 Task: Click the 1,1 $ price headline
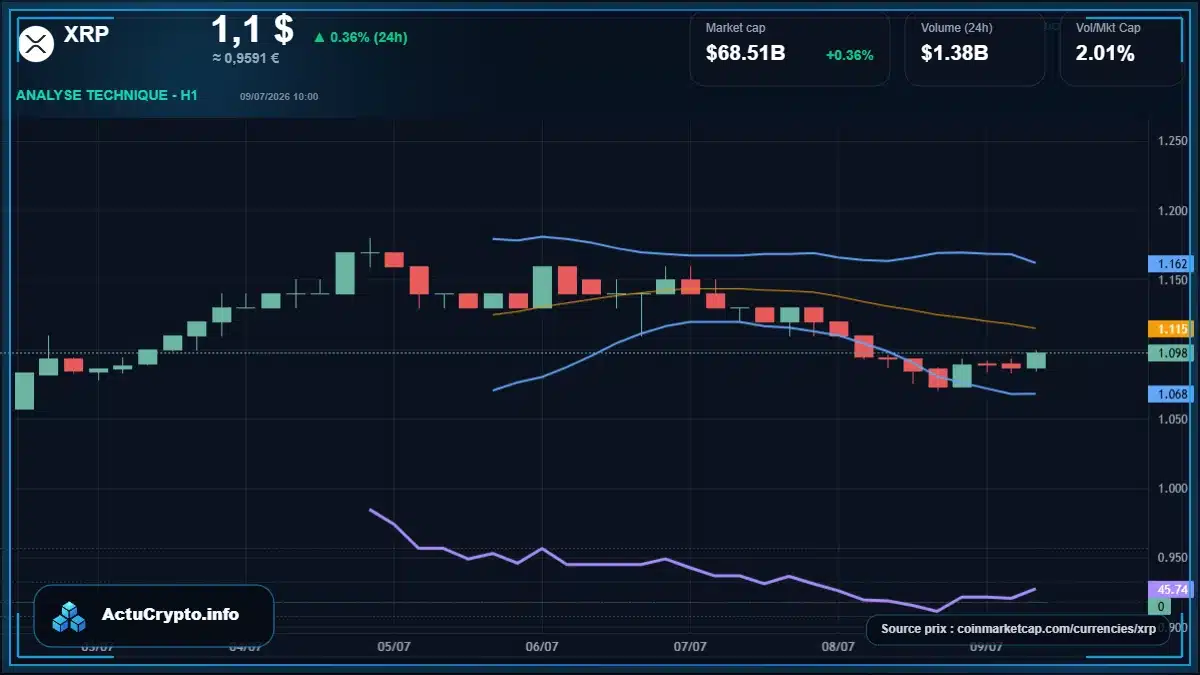pyautogui.click(x=252, y=29)
